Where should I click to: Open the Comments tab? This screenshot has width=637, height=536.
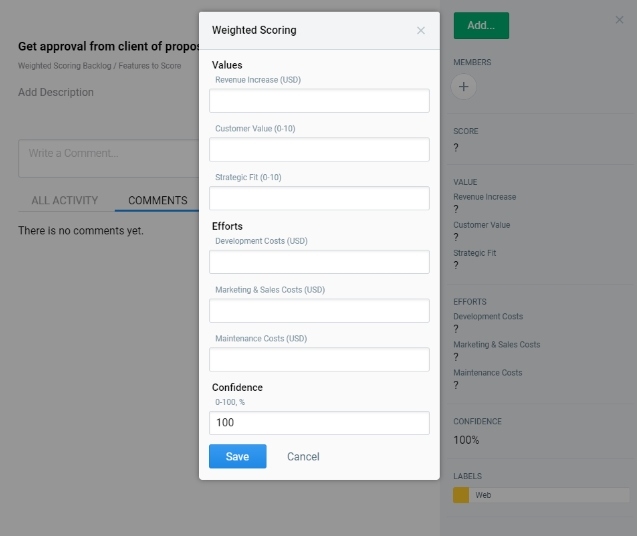(158, 200)
